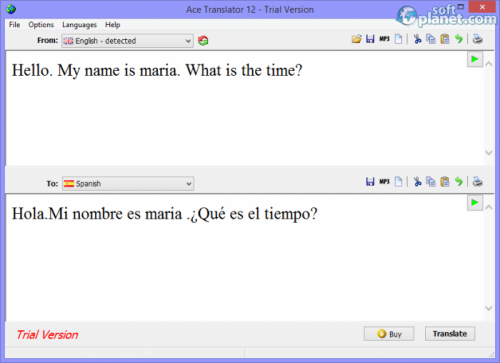Open the Options menu
The image size is (500, 363).
tap(41, 25)
